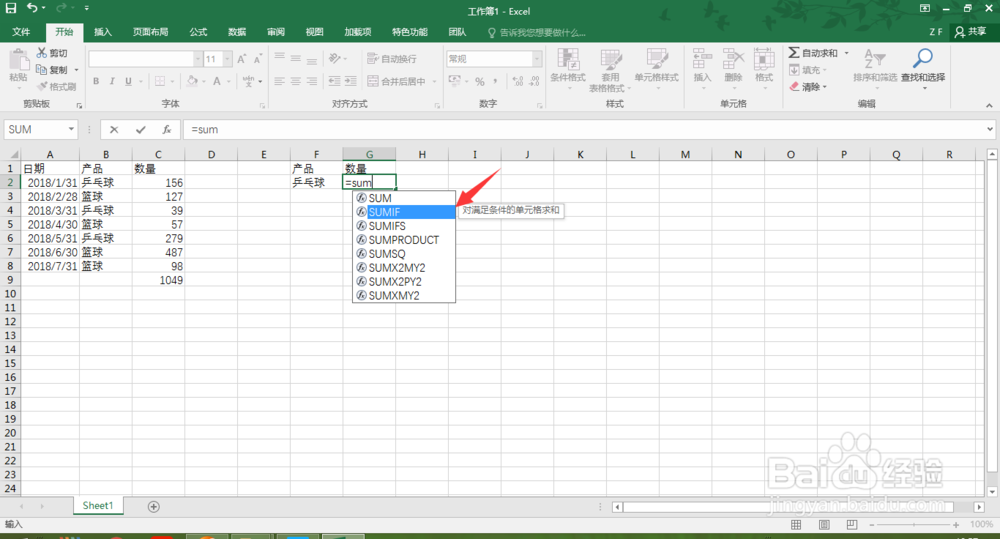Open the font name dropdown
The width and height of the screenshot is (1000, 539).
pos(198,59)
